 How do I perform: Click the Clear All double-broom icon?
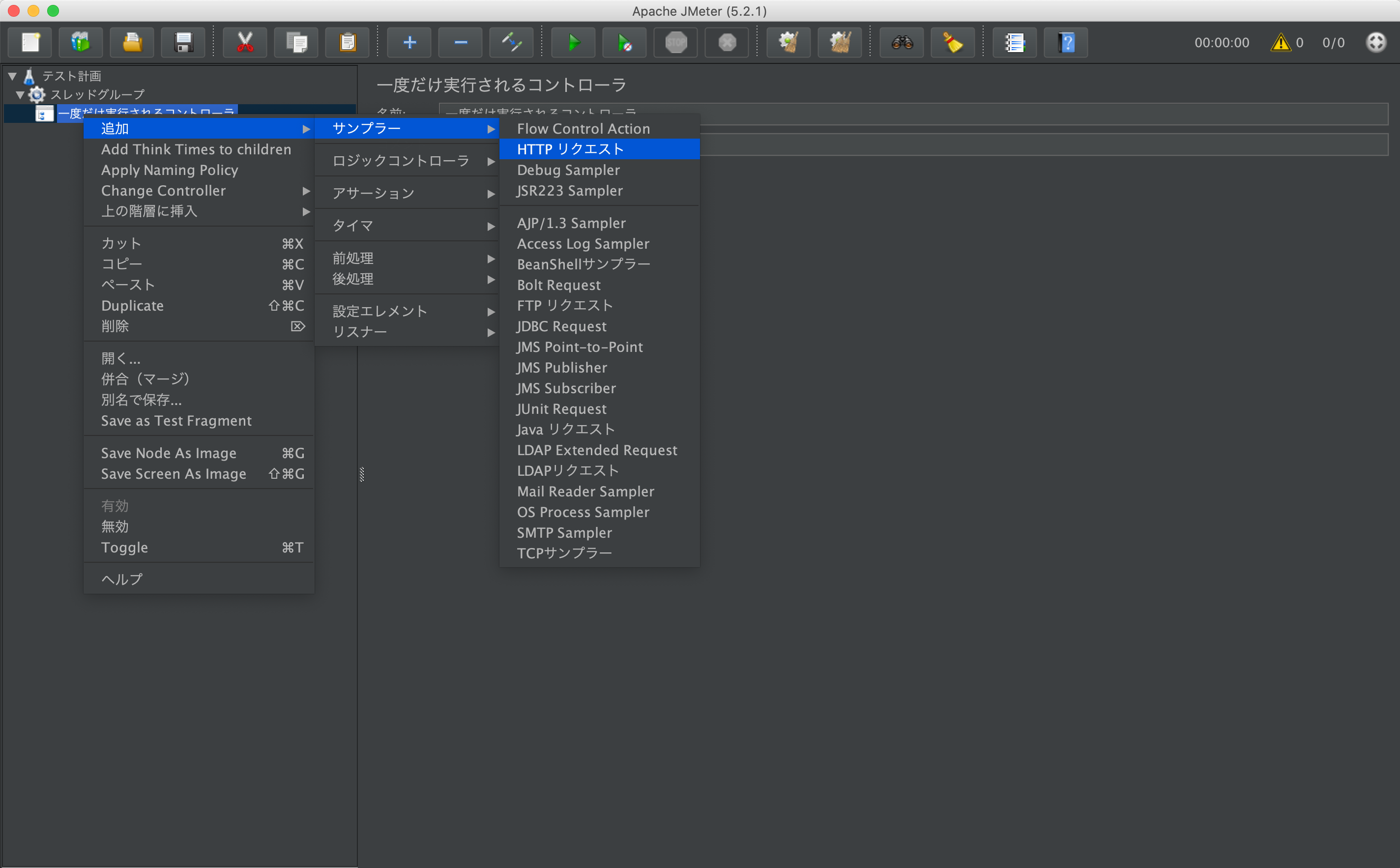pos(840,42)
